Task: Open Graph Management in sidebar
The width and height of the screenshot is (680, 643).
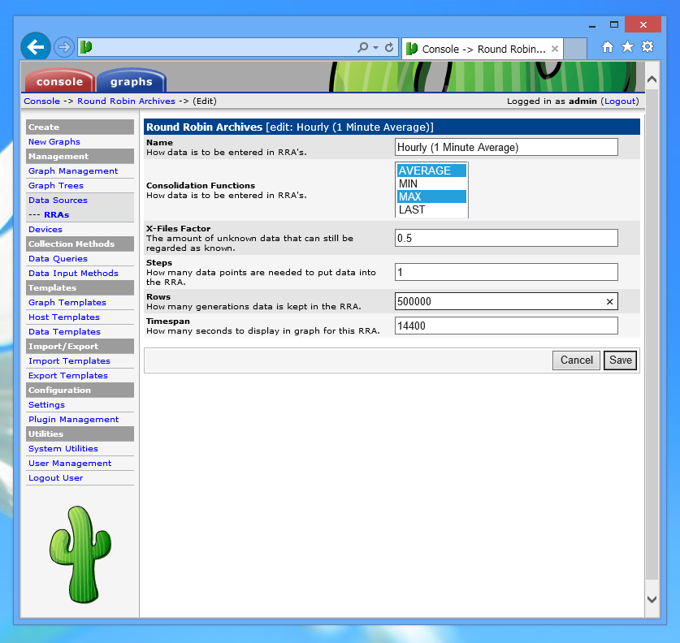Action: [73, 171]
